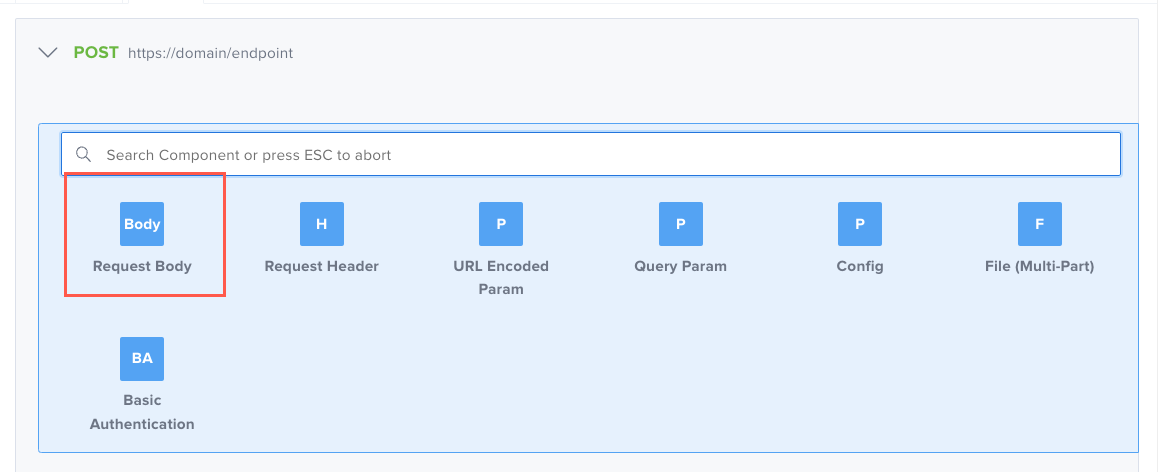Choose the Basic Authentication BA icon
The height and width of the screenshot is (472, 1168).
coord(142,358)
